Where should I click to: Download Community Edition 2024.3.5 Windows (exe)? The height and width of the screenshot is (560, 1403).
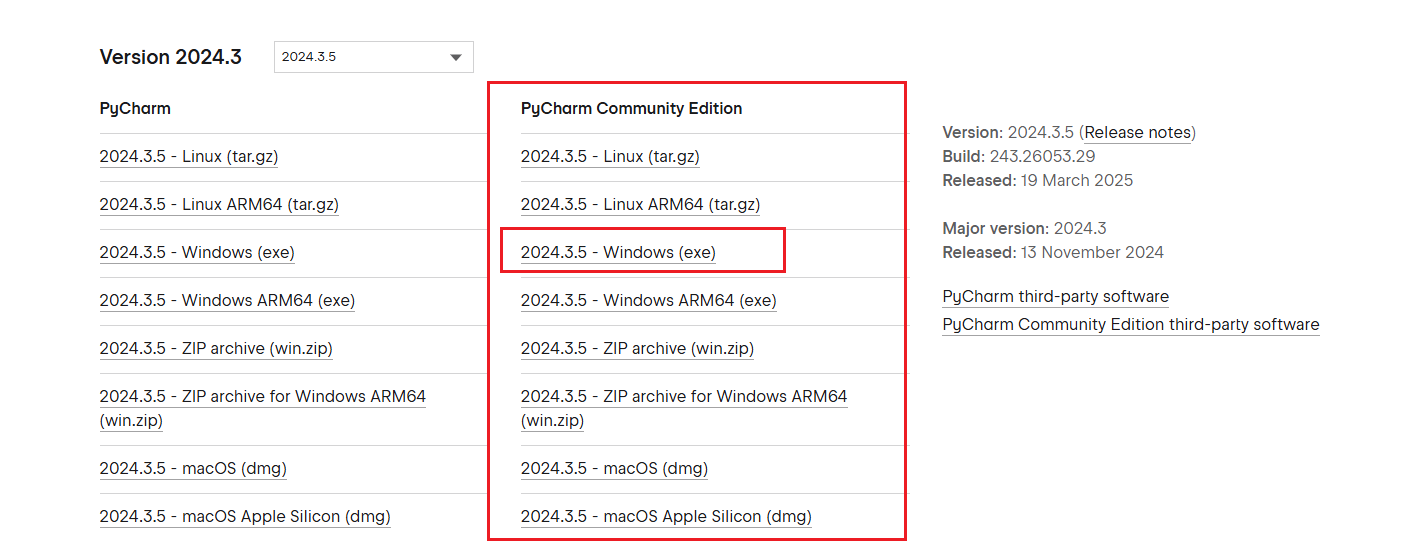(618, 253)
